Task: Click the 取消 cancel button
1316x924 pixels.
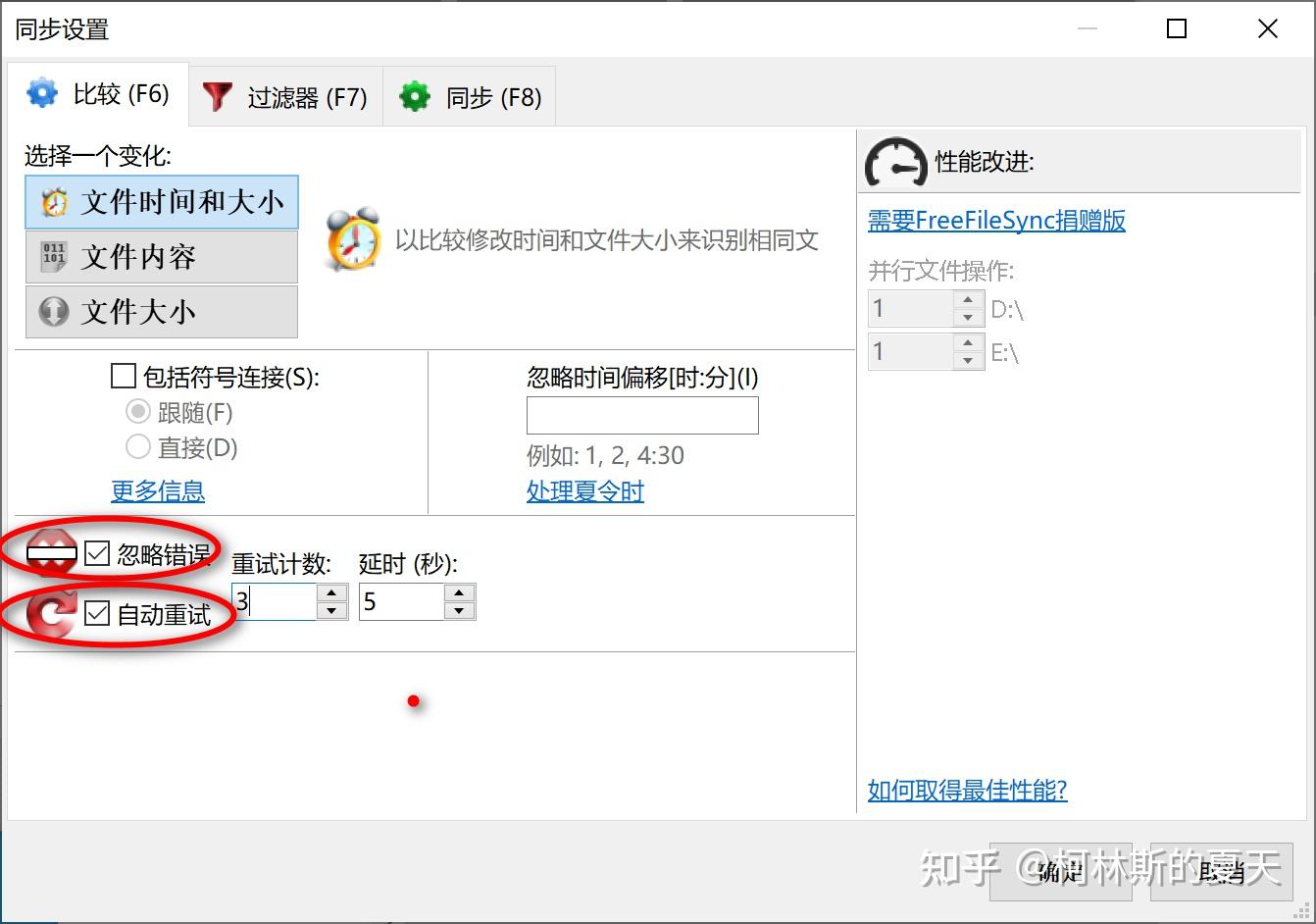Action: (x=1224, y=871)
